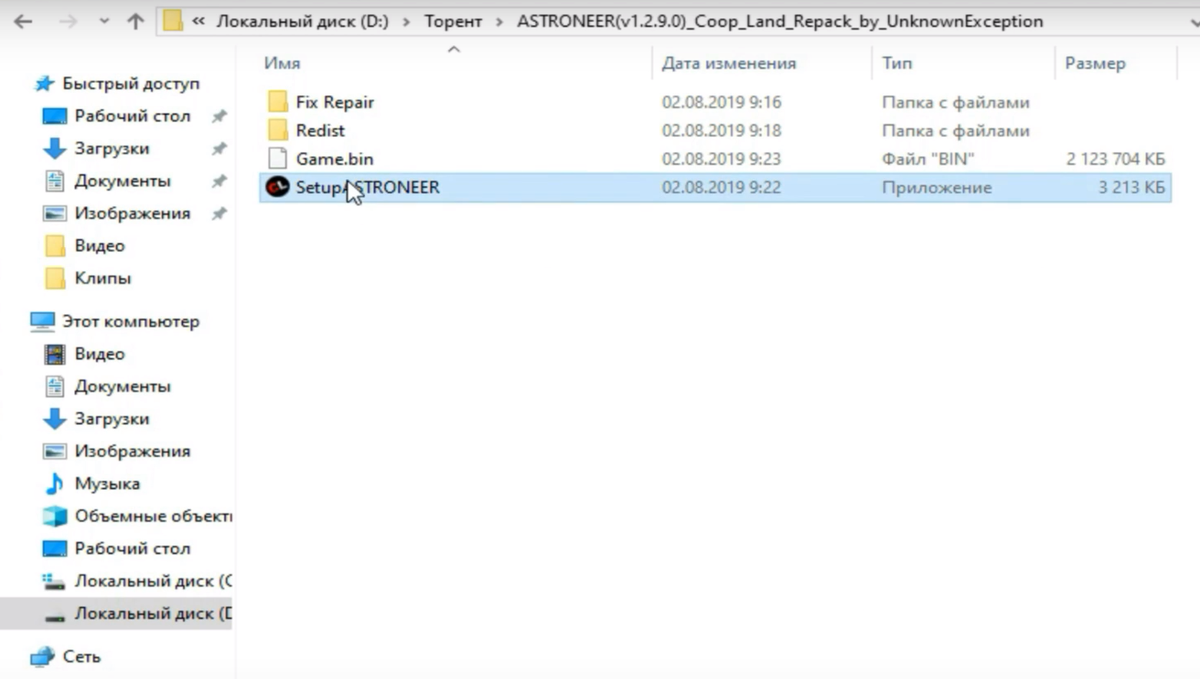Select the Fix Repair folder icon
Screen dimensions: 1200x679
278,102
